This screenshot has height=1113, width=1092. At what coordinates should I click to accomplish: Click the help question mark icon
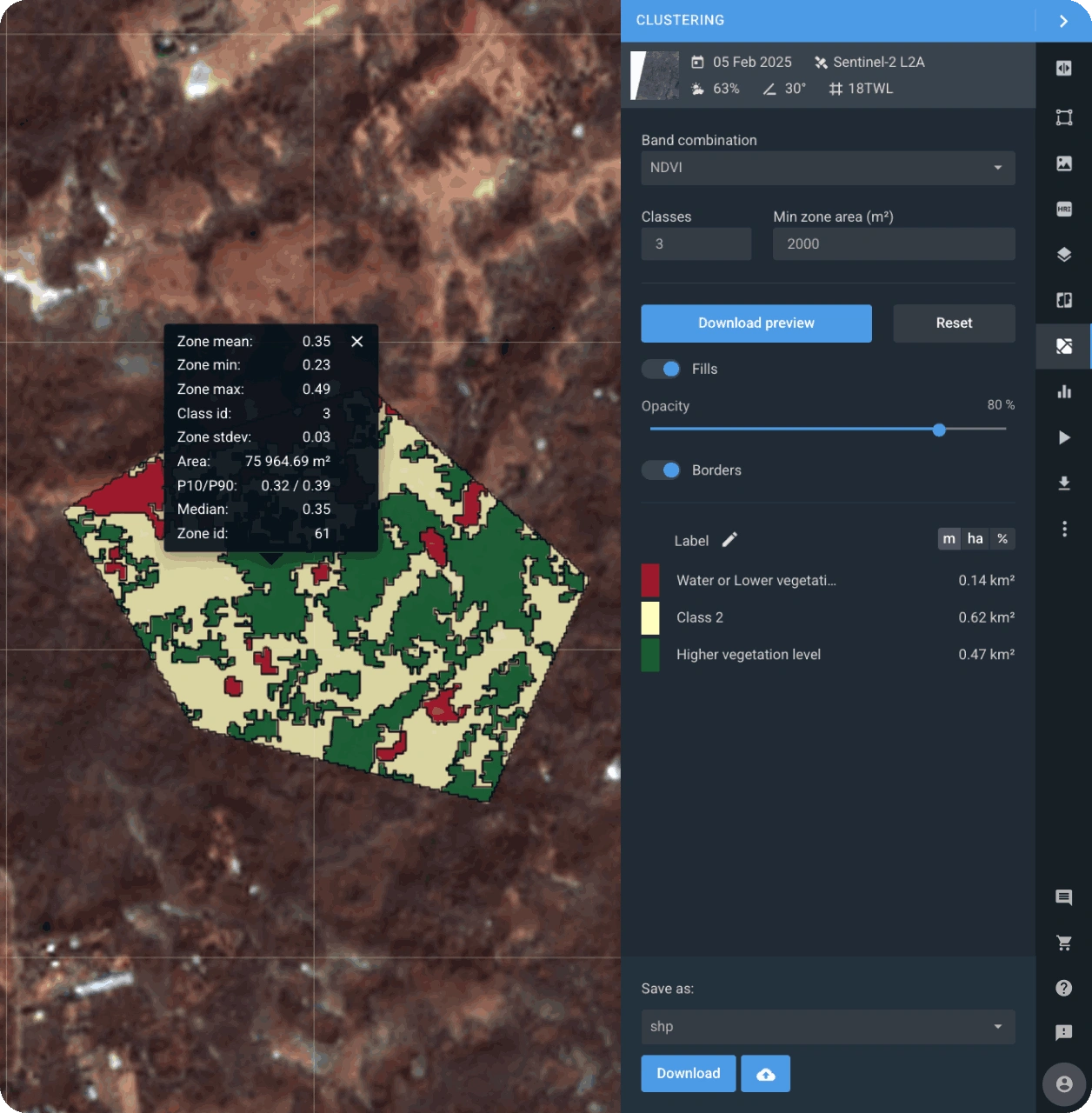[1063, 988]
